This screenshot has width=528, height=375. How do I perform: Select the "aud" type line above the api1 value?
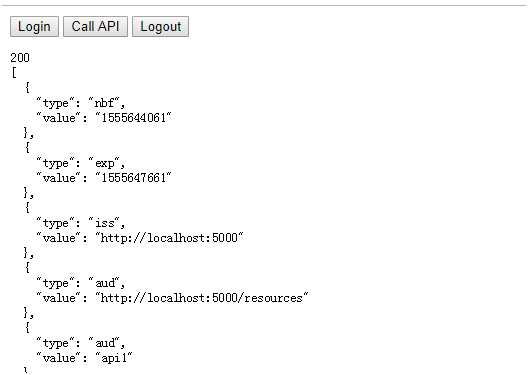(x=80, y=343)
